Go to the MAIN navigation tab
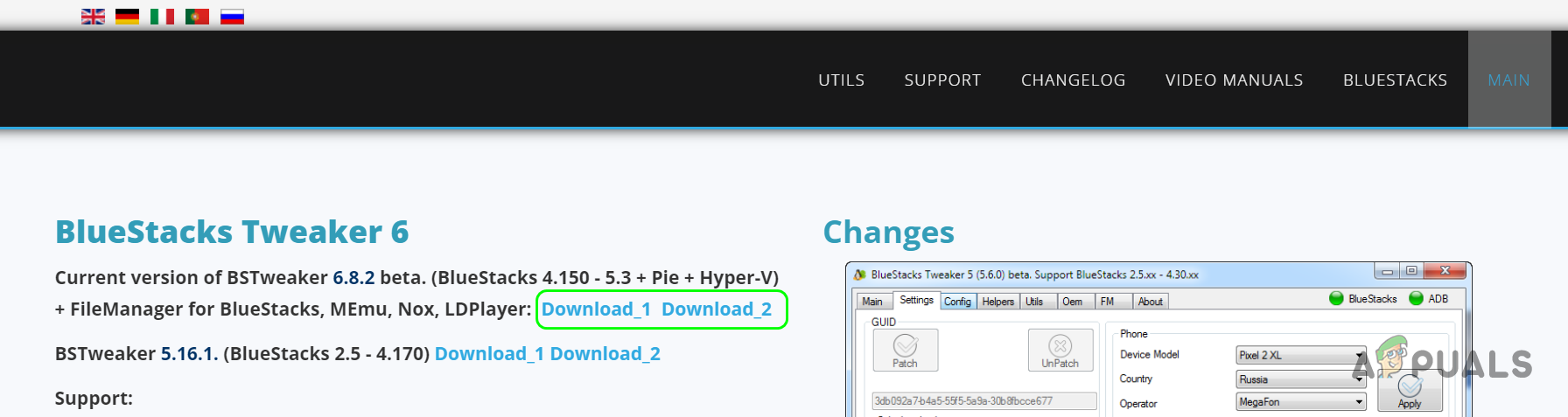 (x=1509, y=80)
